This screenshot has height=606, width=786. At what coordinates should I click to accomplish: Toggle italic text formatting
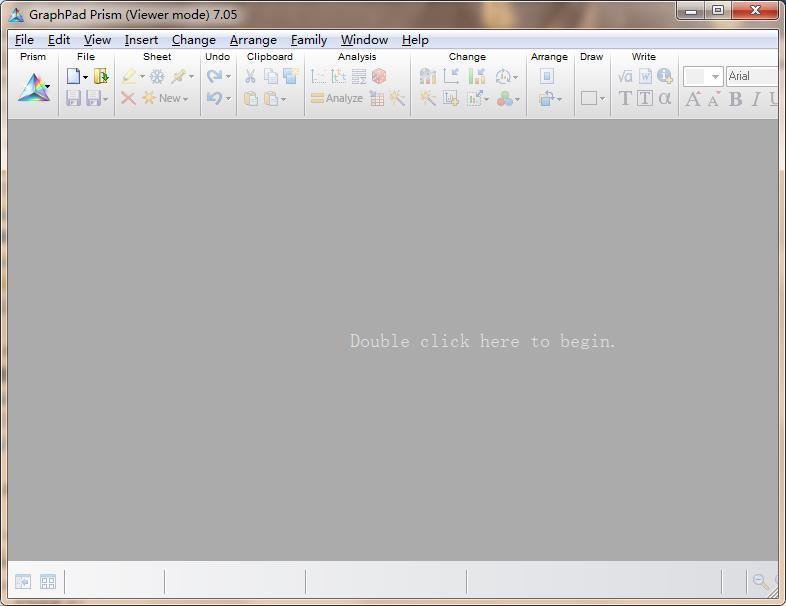click(x=756, y=98)
